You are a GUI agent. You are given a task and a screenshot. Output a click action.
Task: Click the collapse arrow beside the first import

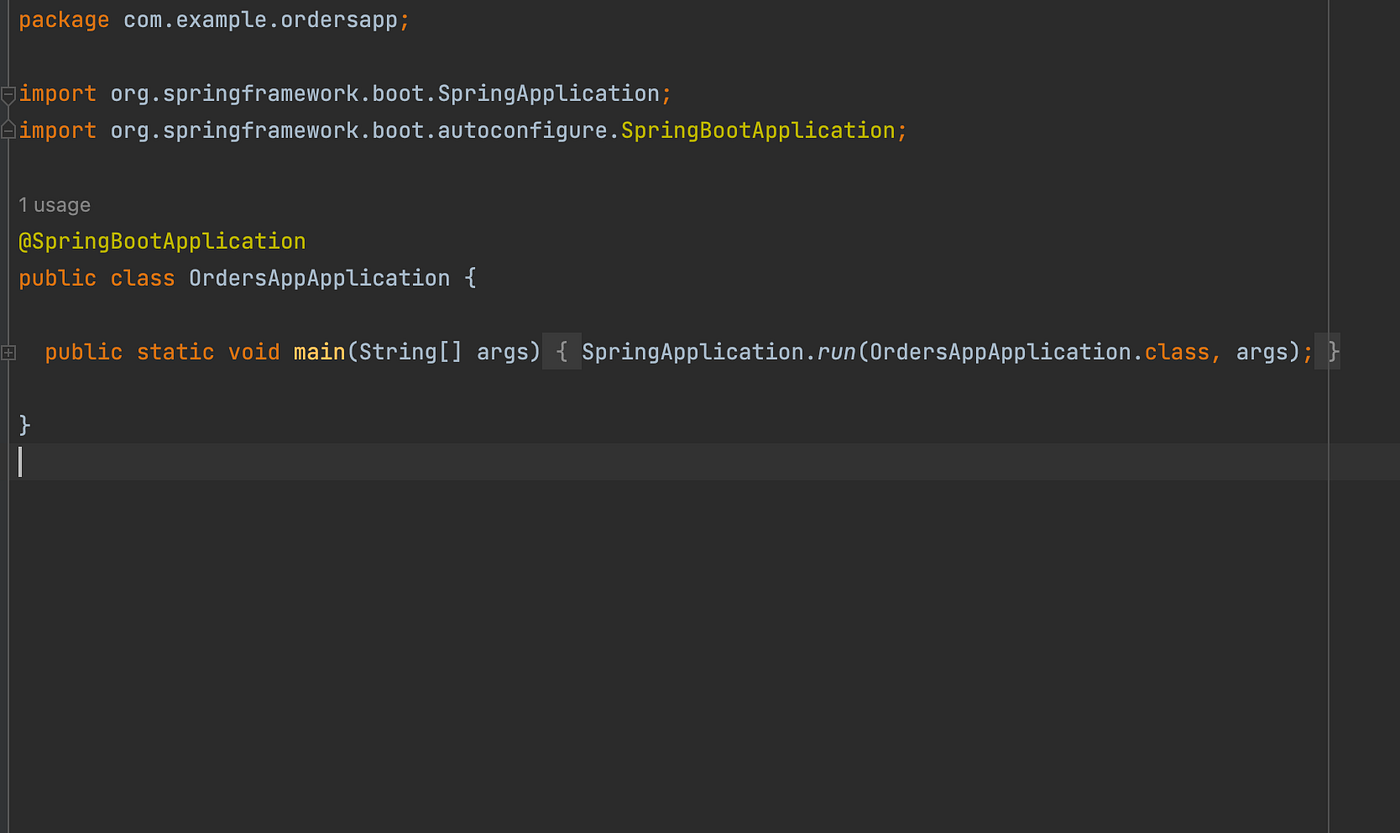[7, 93]
